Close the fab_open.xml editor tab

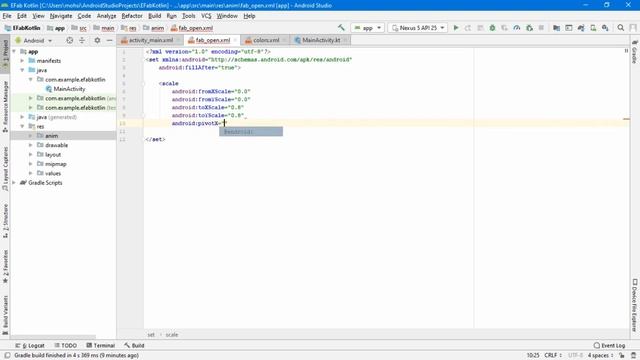(235, 40)
